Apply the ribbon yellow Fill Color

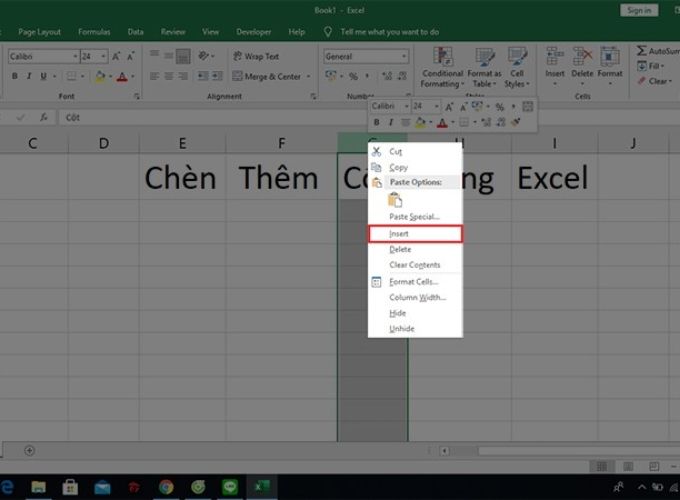point(100,76)
